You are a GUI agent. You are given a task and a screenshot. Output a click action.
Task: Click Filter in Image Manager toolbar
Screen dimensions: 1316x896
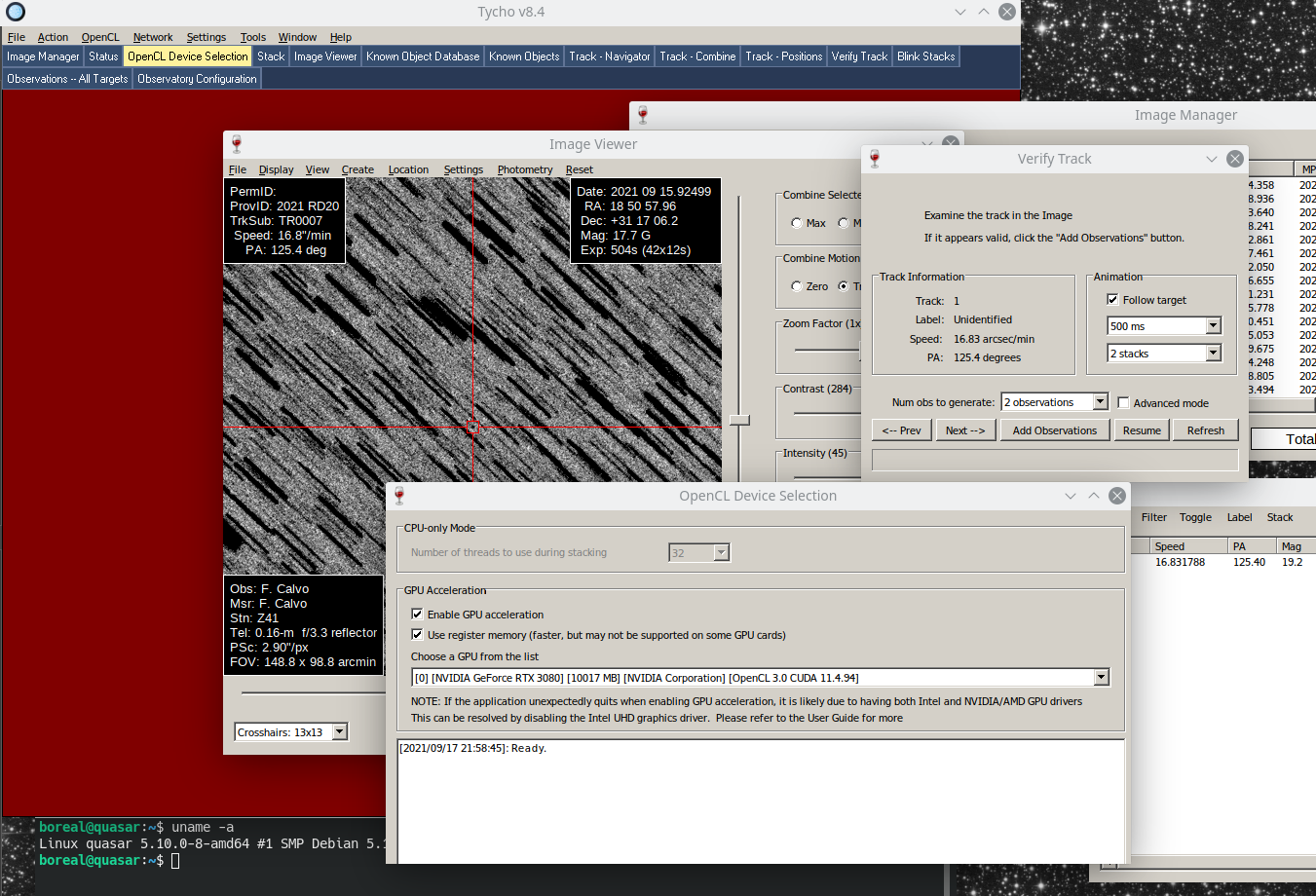[1153, 517]
